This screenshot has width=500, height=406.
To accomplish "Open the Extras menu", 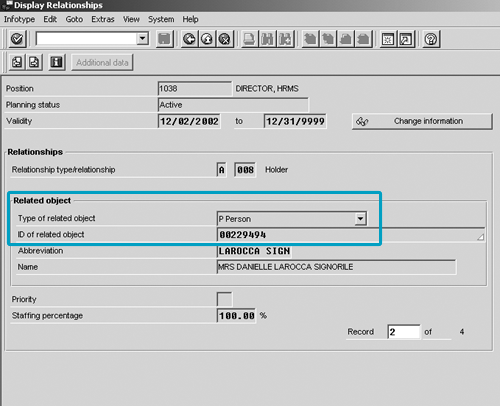I will click(x=103, y=19).
